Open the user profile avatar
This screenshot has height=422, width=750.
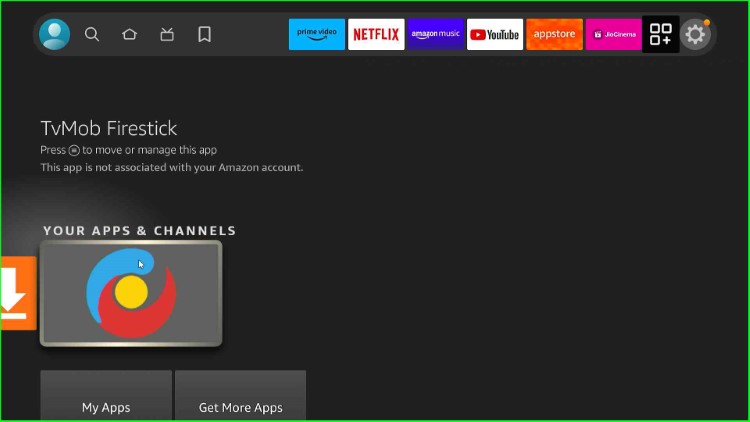[55, 34]
